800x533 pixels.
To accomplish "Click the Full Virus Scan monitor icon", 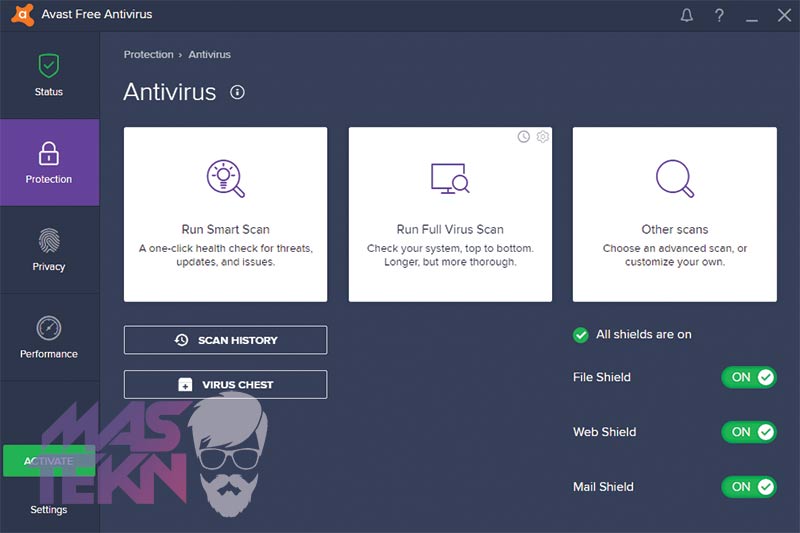I will [450, 179].
